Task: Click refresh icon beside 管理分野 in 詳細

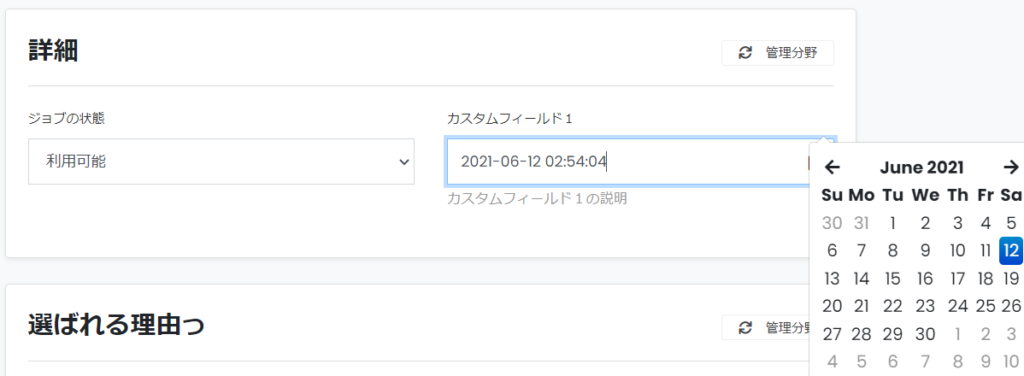Action: coord(744,53)
